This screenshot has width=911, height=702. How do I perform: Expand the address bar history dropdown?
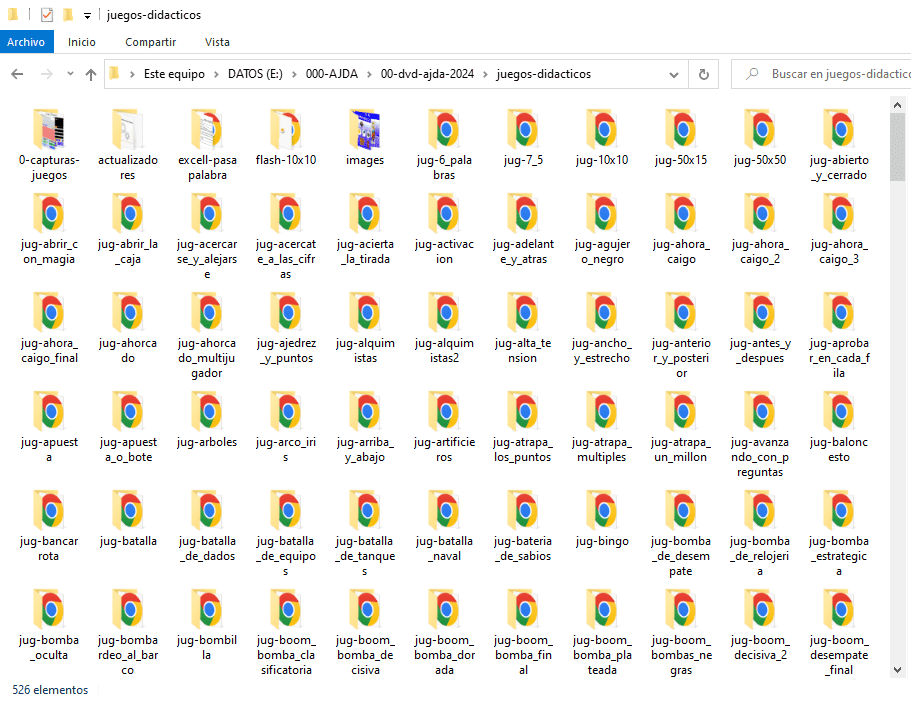coord(676,74)
